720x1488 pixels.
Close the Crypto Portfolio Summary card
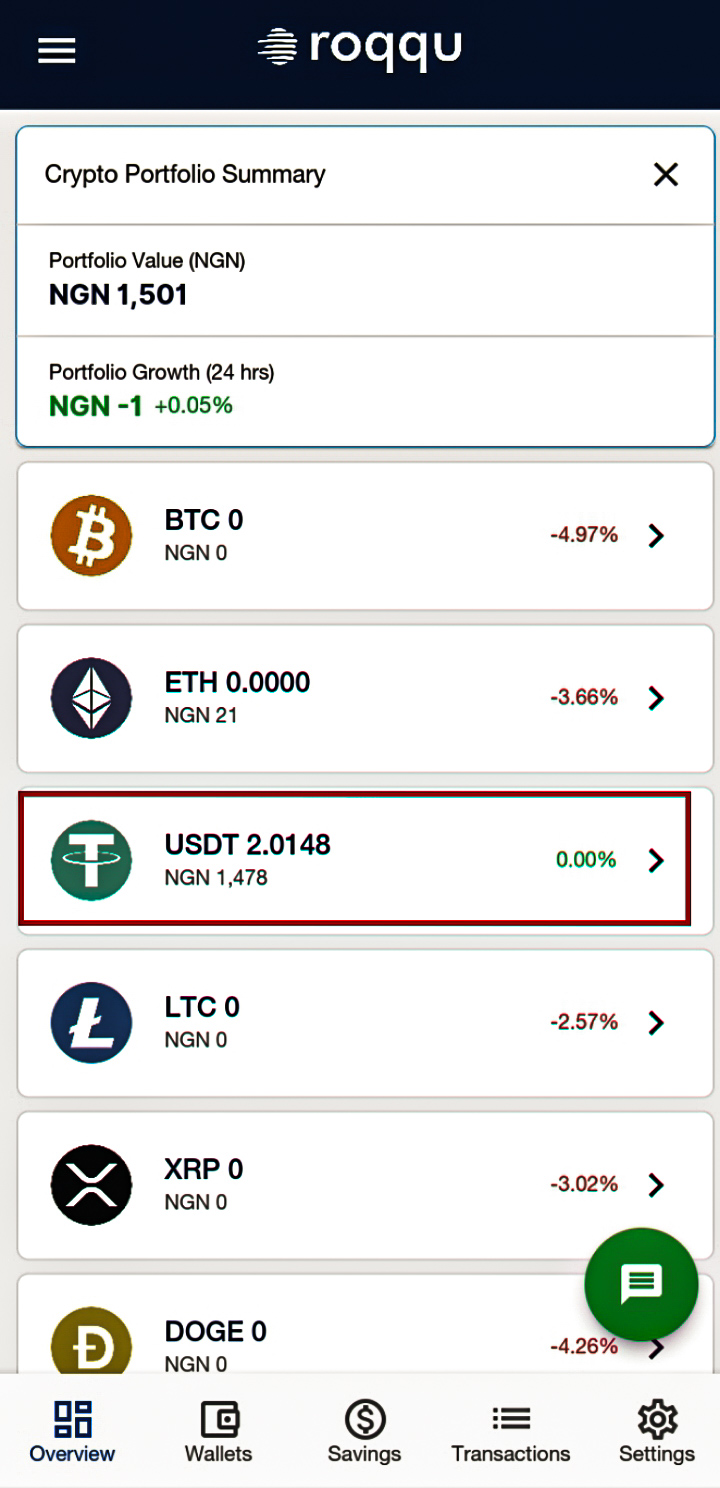(x=666, y=175)
